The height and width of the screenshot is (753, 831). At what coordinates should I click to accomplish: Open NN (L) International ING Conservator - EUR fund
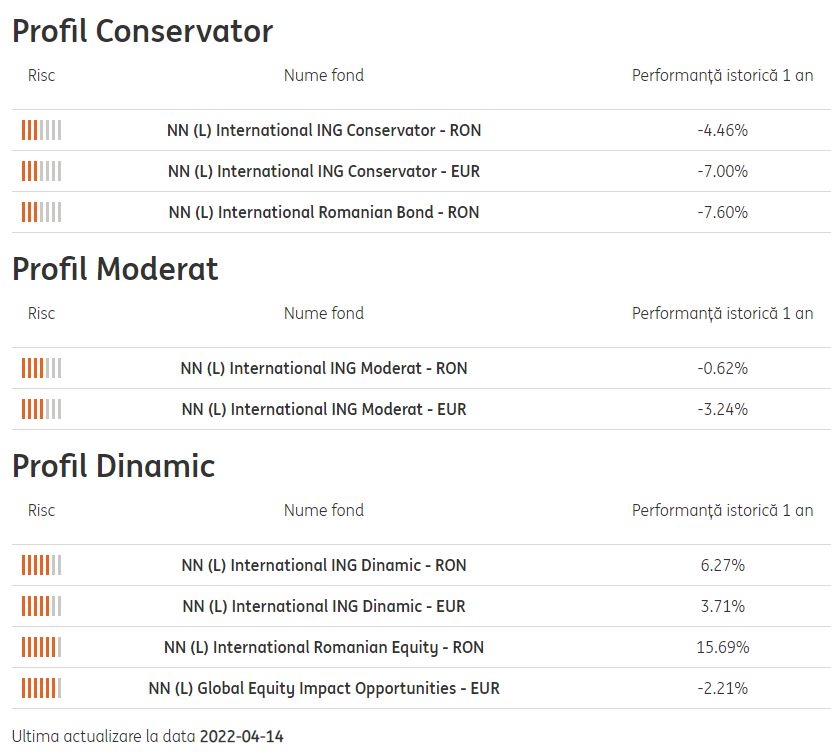(x=324, y=171)
